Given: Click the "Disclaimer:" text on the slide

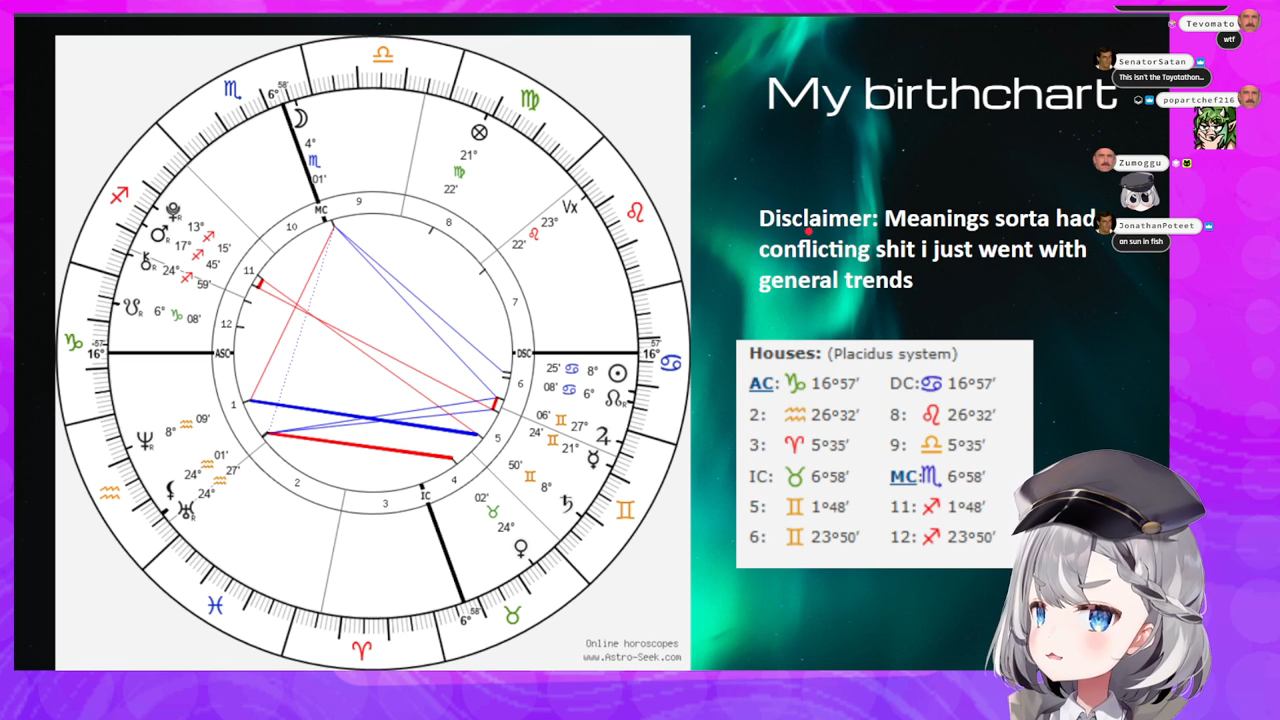Looking at the screenshot, I should point(818,218).
